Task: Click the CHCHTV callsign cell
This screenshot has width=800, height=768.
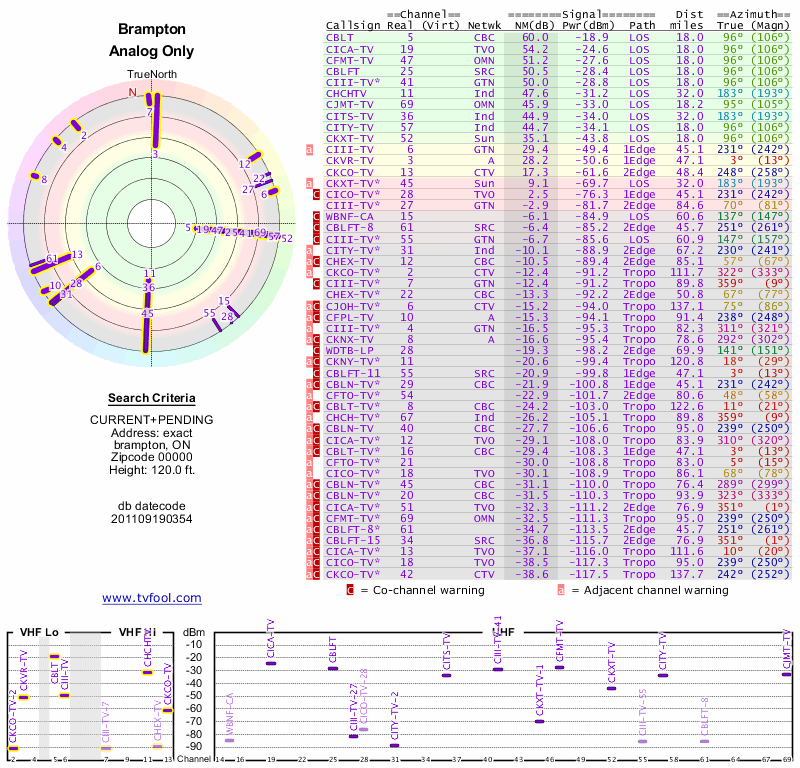Action: click(346, 93)
